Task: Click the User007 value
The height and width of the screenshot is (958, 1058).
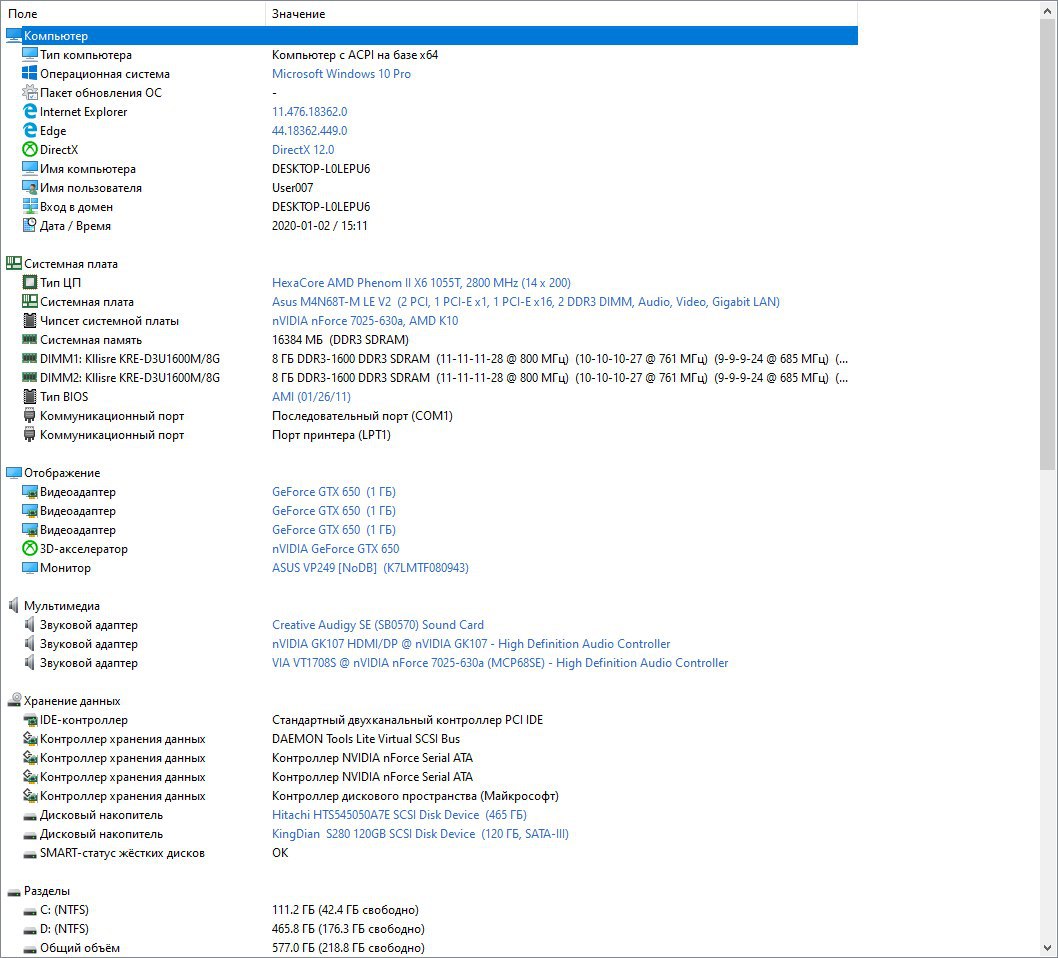Action: 292,188
